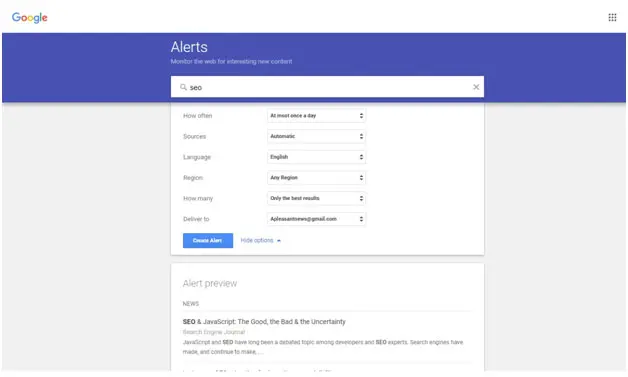This screenshot has height=377, width=628.
Task: Click the 'seo' search input field
Action: (327, 87)
